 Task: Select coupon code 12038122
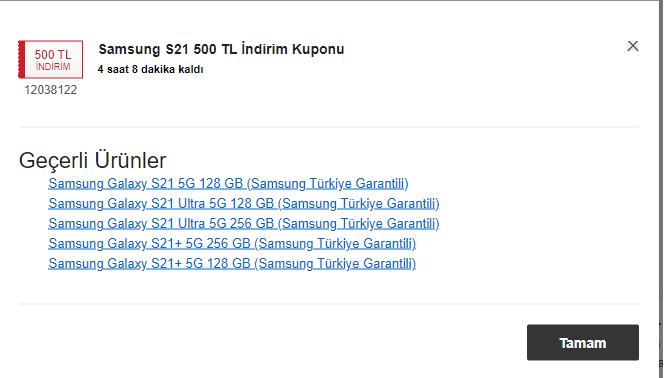[x=50, y=90]
